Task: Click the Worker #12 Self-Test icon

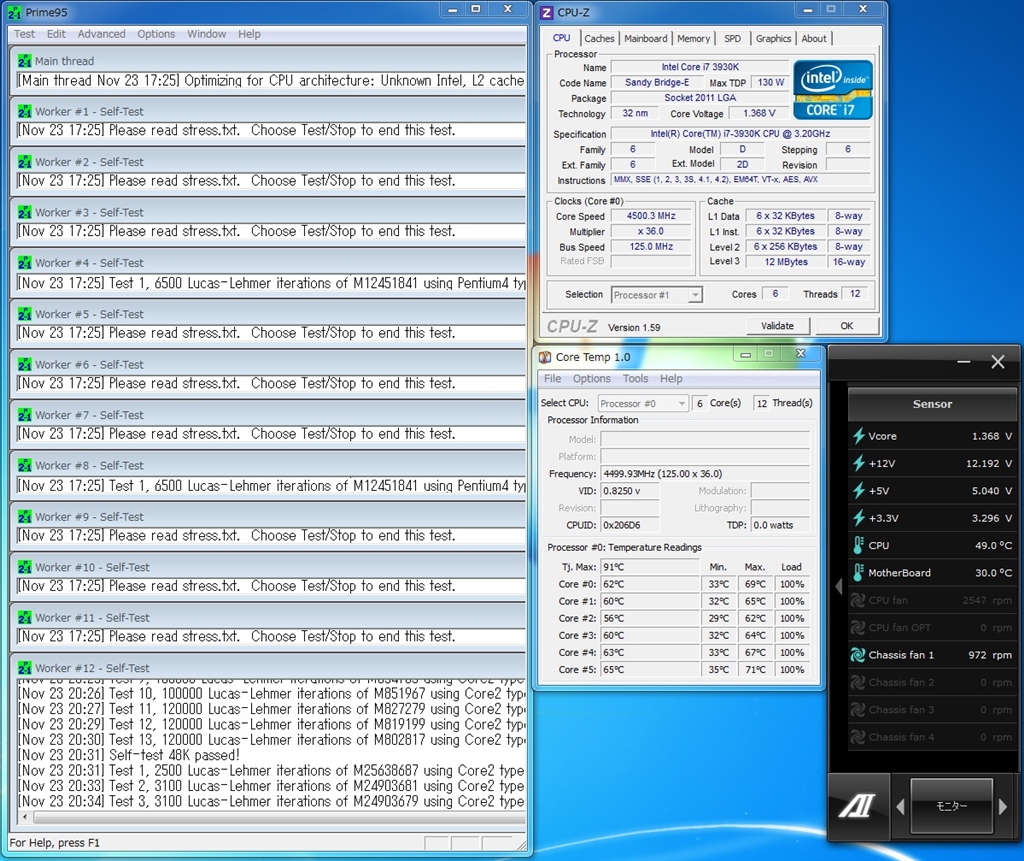Action: pyautogui.click(x=25, y=668)
